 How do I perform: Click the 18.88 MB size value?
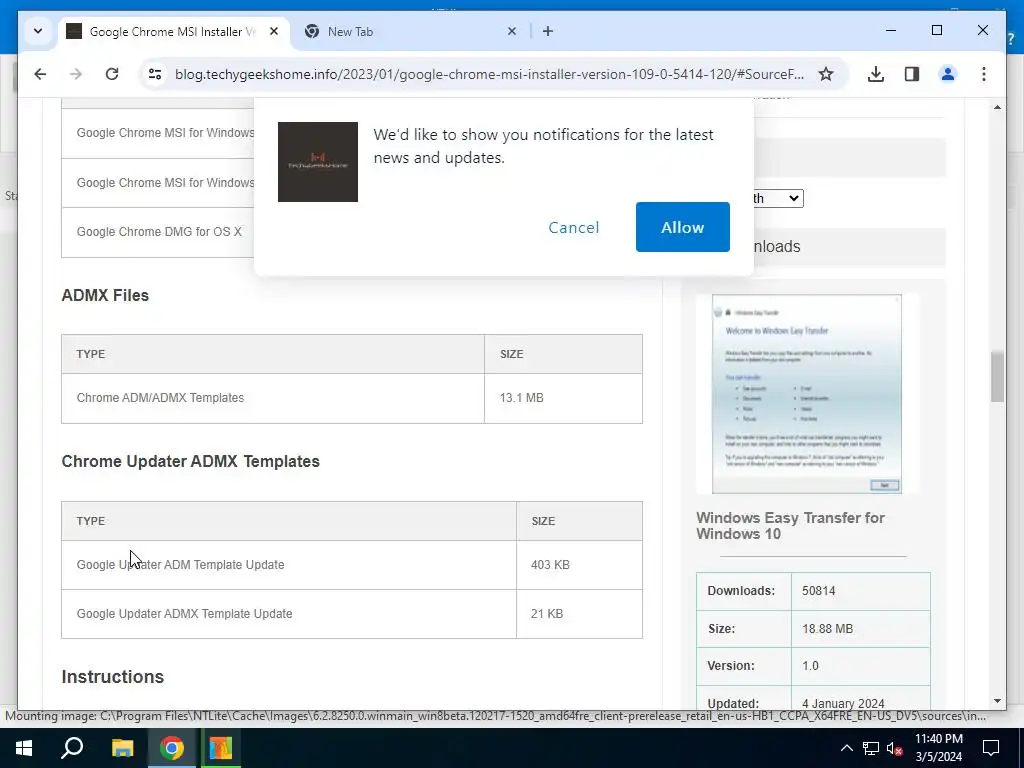[827, 629]
